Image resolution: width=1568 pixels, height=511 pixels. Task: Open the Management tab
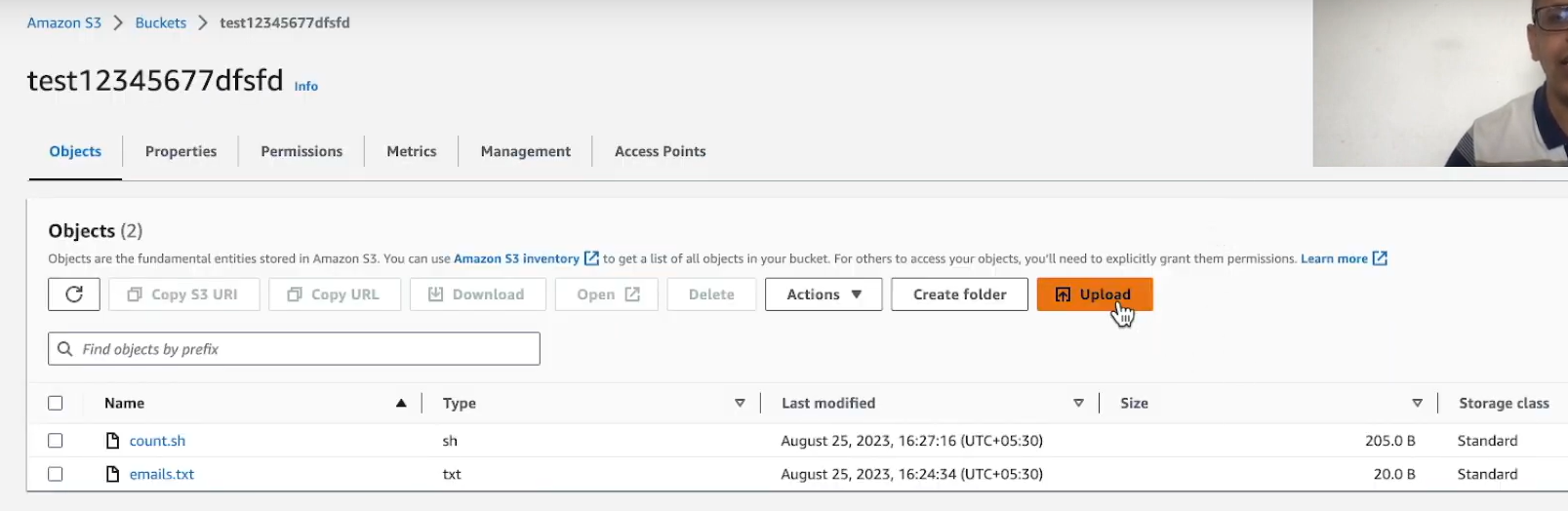tap(526, 151)
